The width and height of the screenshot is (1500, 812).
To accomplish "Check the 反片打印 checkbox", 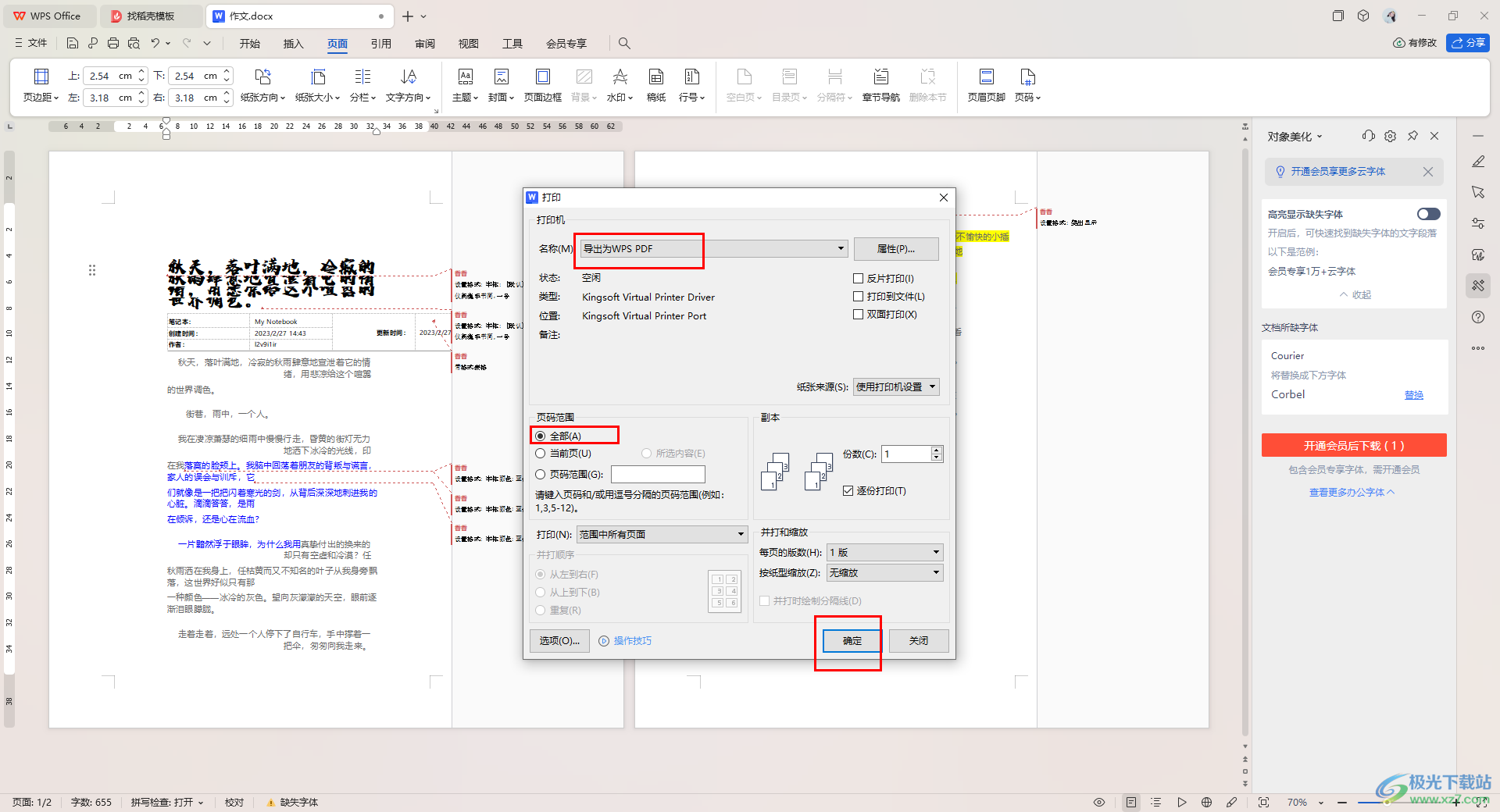I will click(x=858, y=278).
